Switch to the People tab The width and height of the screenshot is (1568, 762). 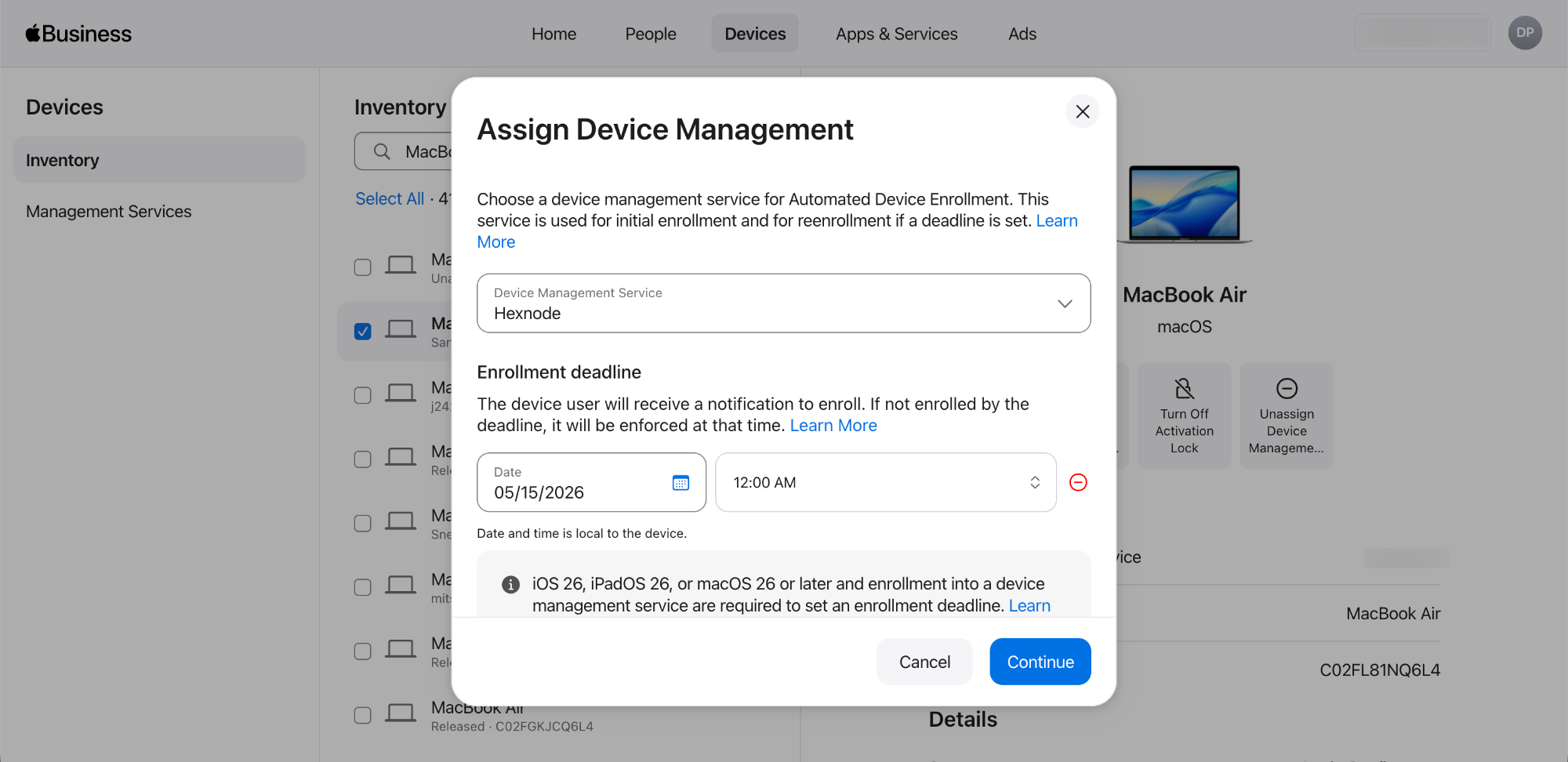tap(651, 34)
